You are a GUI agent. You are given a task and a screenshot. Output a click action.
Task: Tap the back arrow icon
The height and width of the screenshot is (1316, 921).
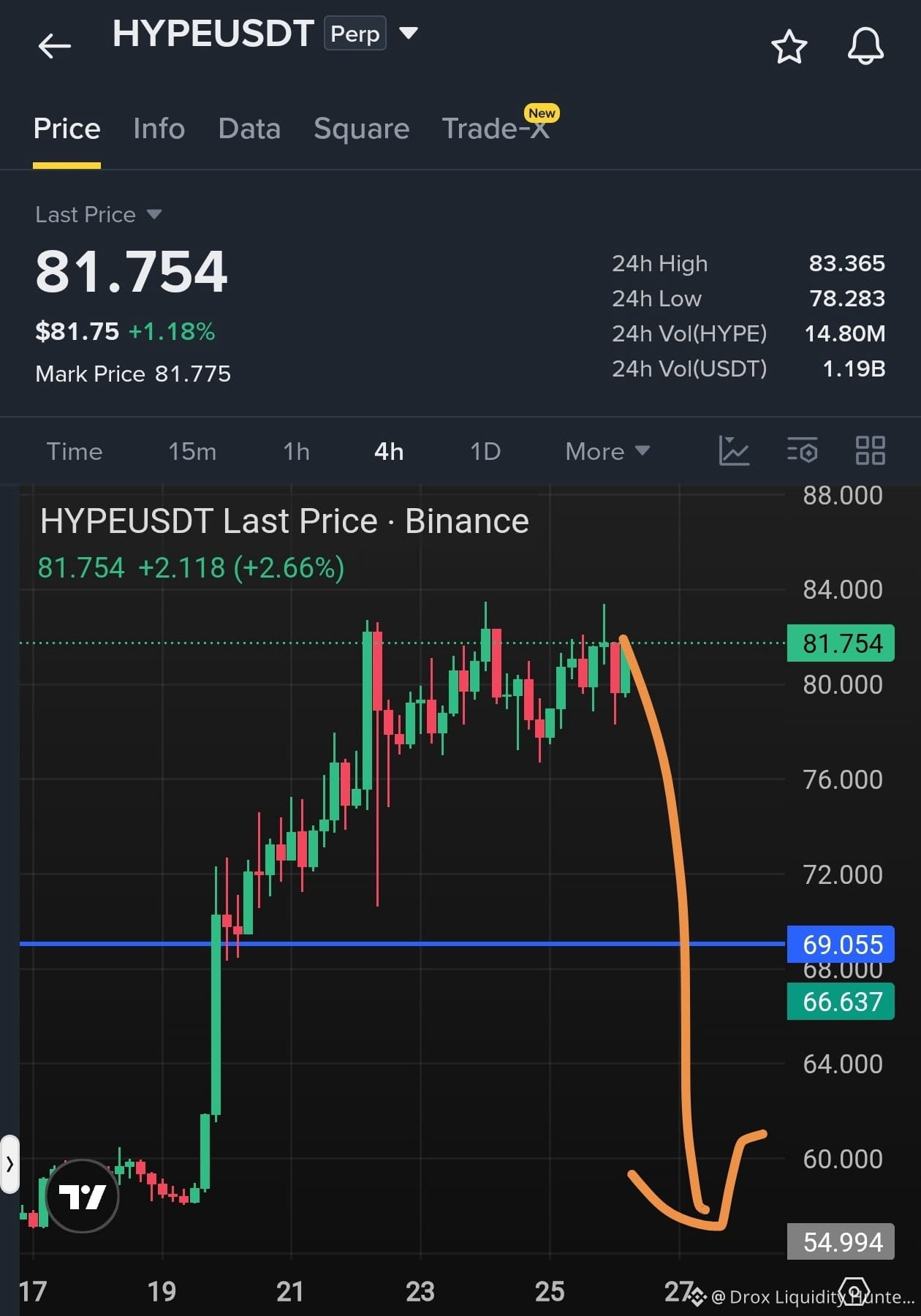[x=54, y=46]
